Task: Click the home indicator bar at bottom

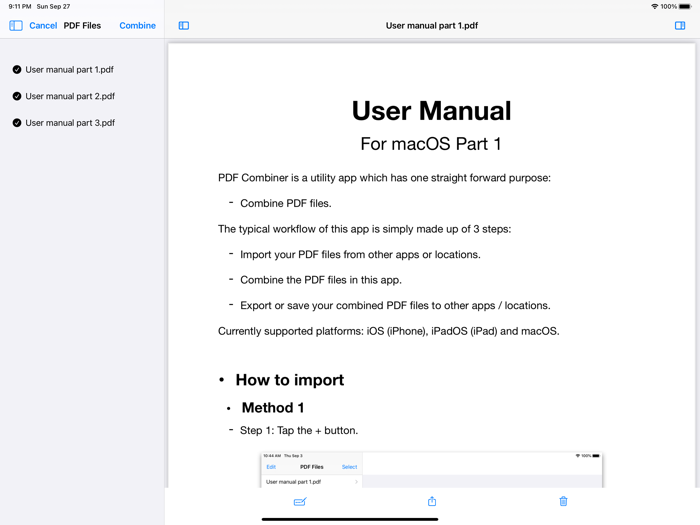Action: [x=350, y=519]
